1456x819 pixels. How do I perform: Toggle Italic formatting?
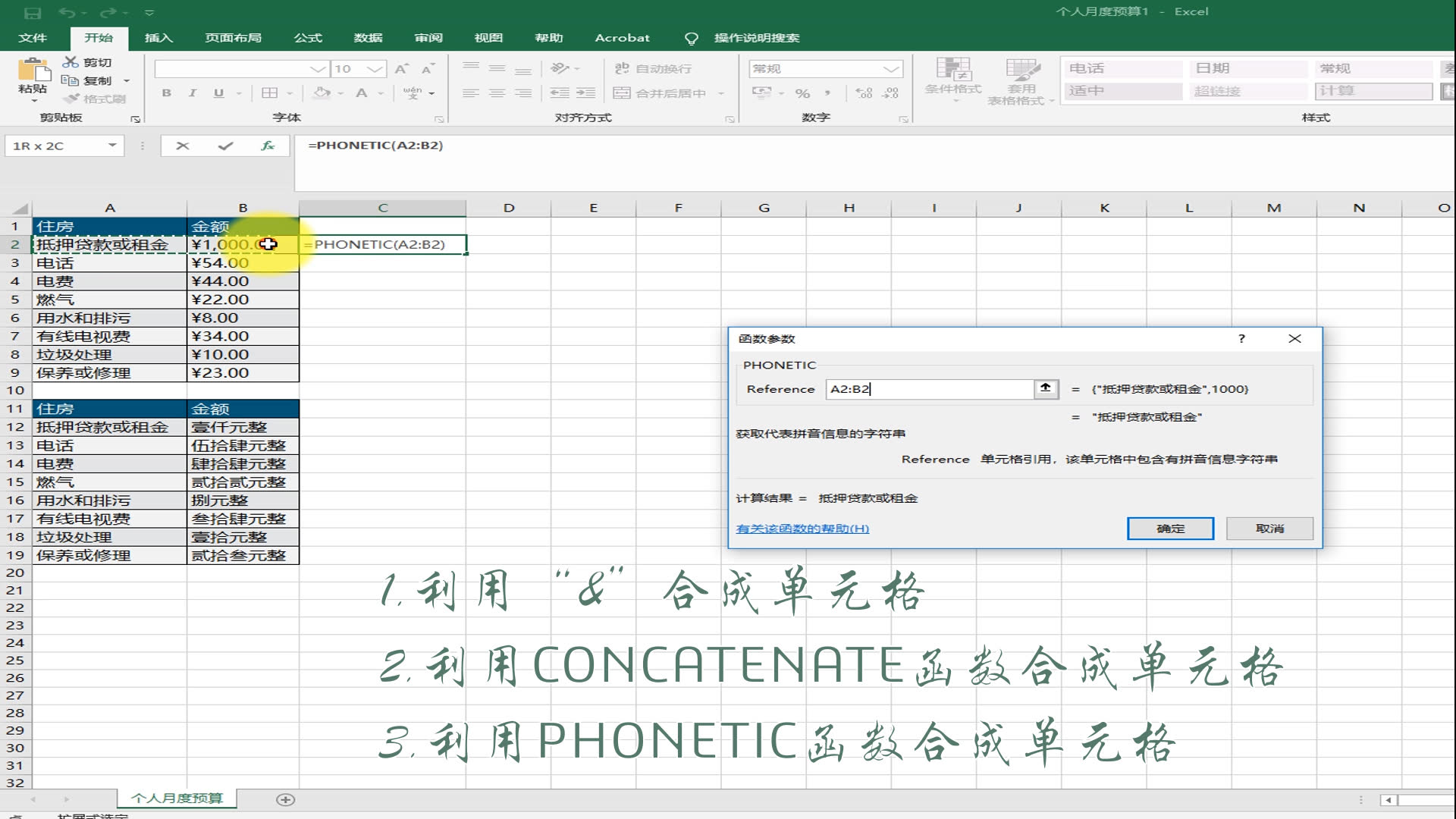(193, 93)
